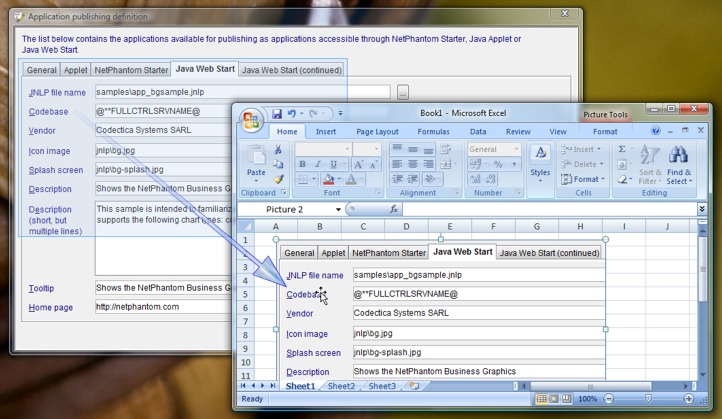Open the Insert ribbon tab
This screenshot has height=419, width=722.
tap(326, 132)
